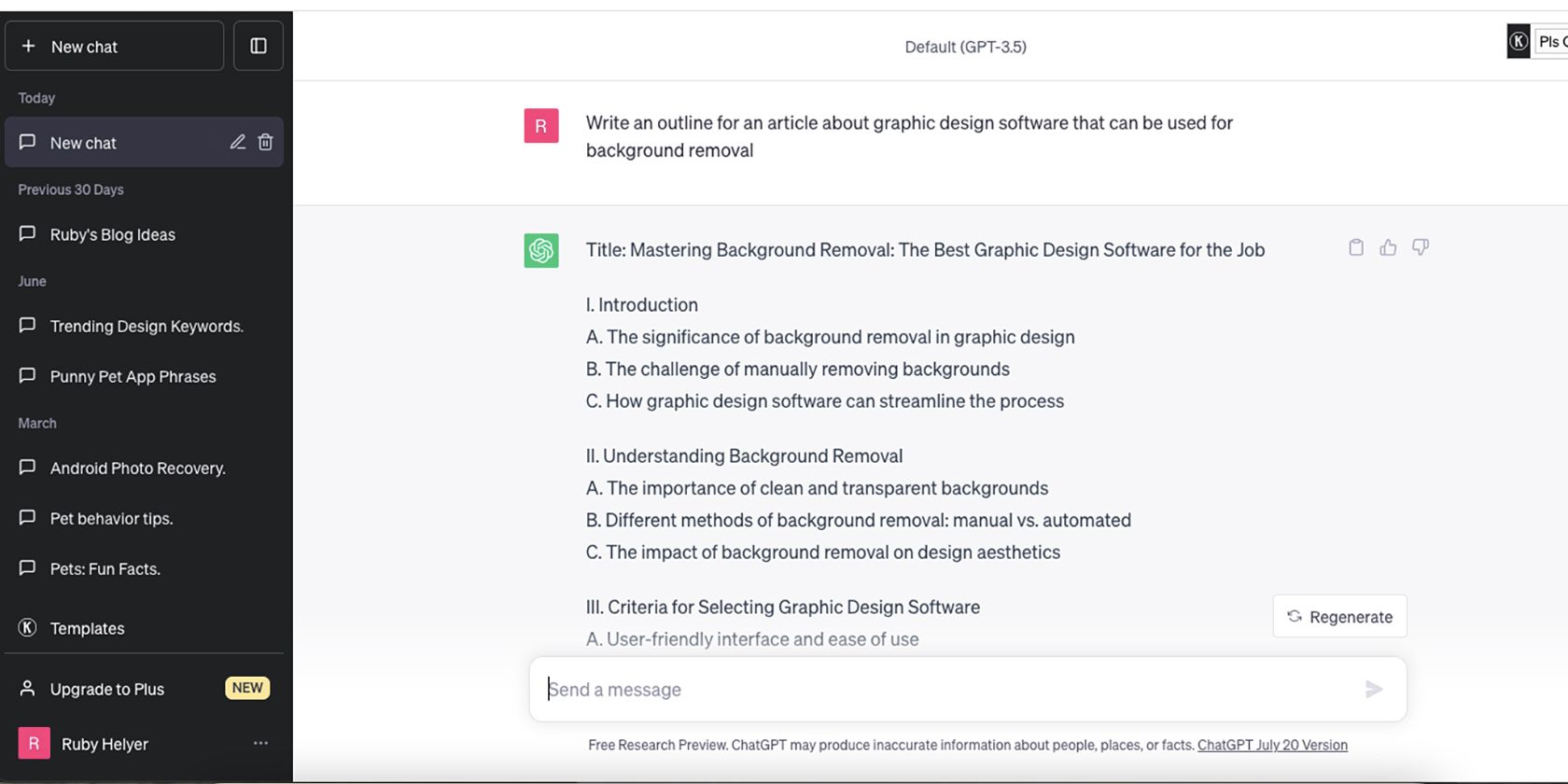Open the Ruby Helyer account menu
1568x784 pixels.
click(x=105, y=744)
